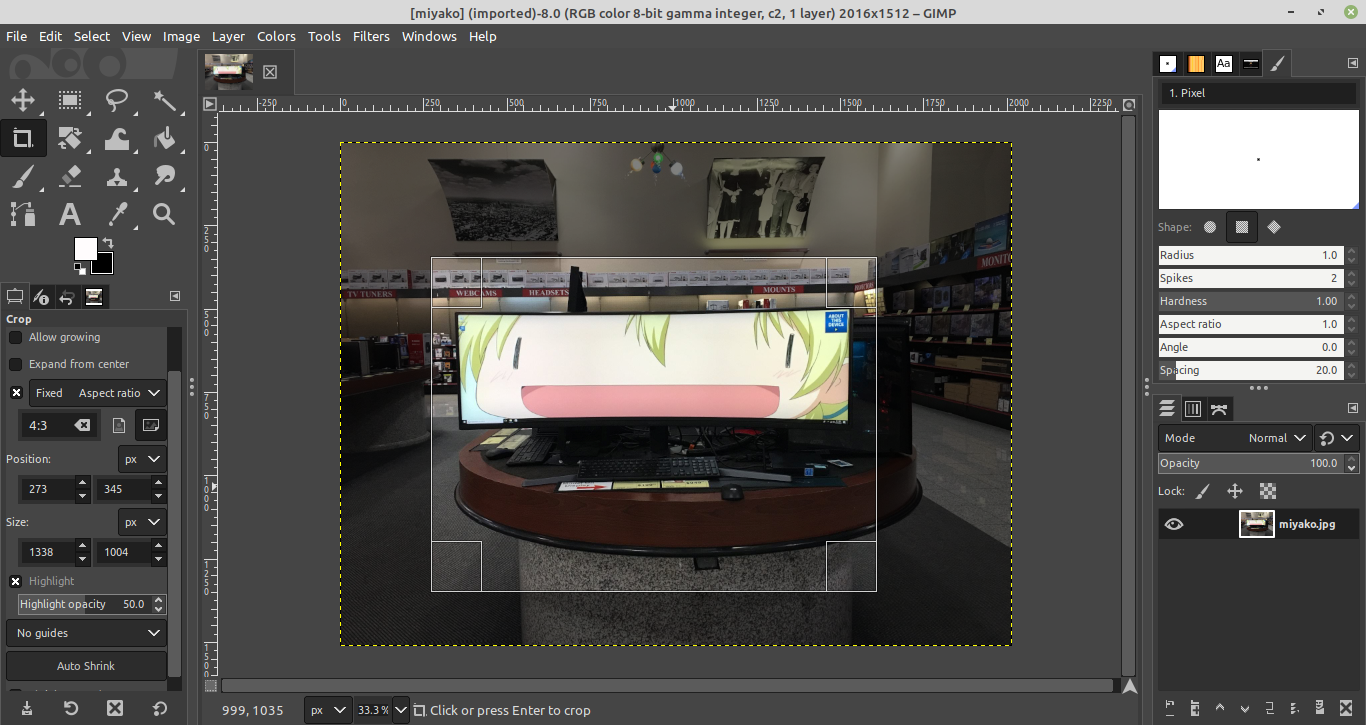Swap foreground and background colors arrow

click(108, 243)
